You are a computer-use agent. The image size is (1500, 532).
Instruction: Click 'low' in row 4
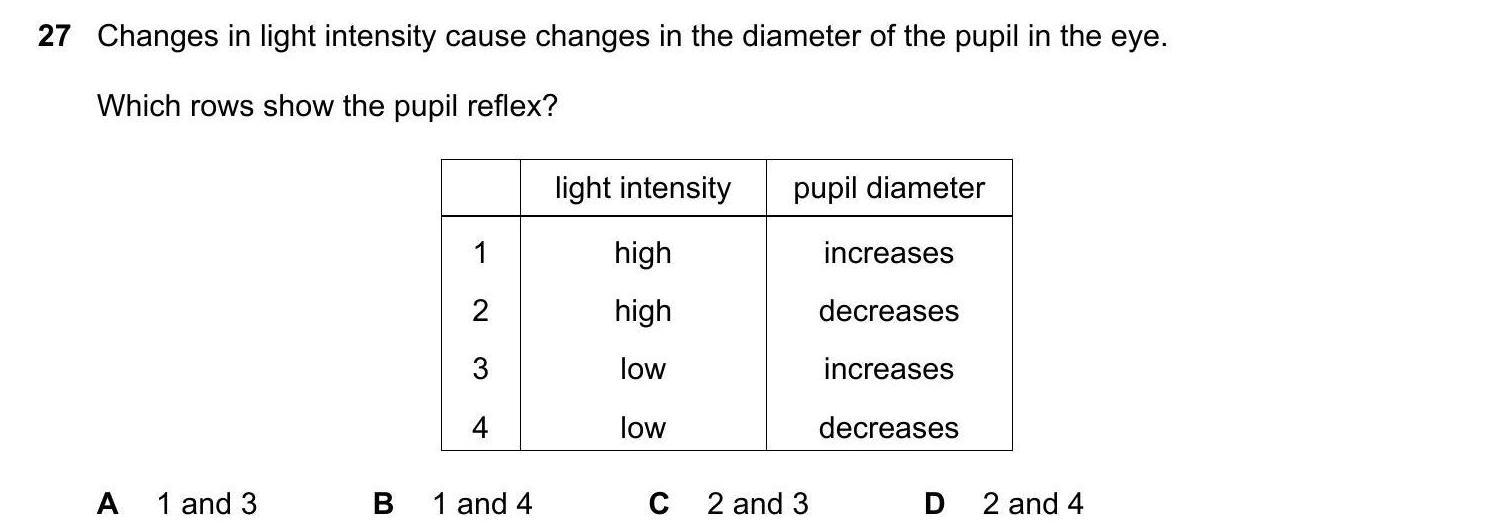pyautogui.click(x=642, y=428)
